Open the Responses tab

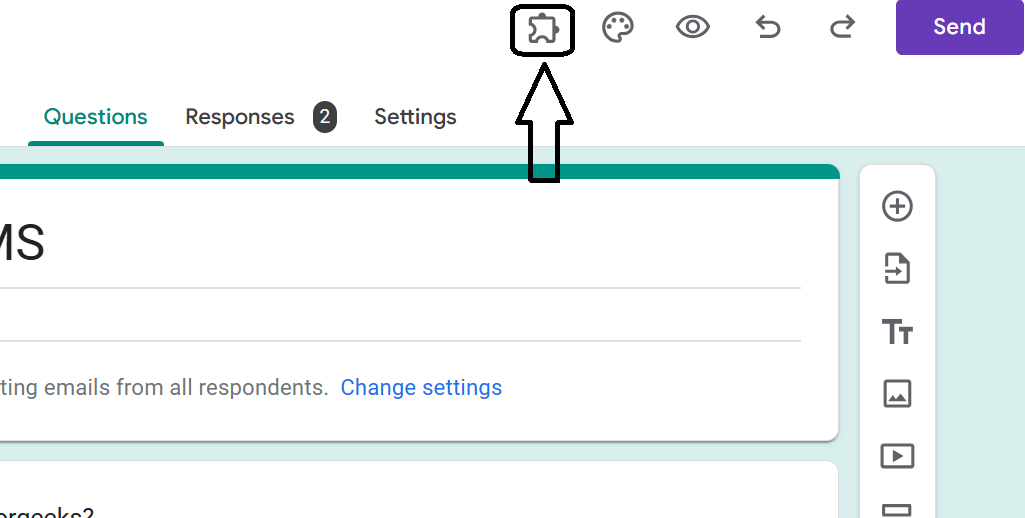coord(240,117)
